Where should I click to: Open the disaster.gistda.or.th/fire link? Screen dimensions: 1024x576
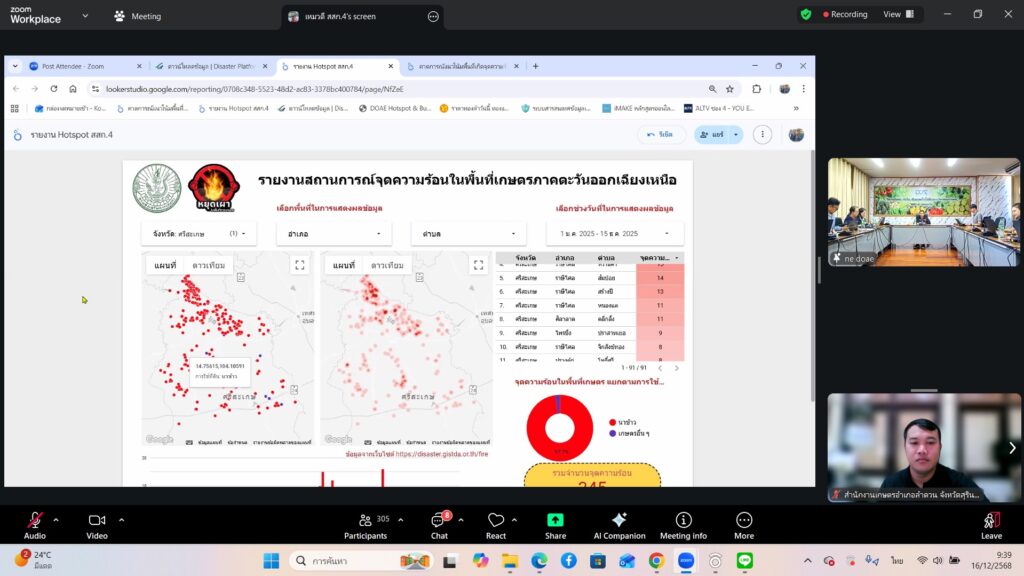pyautogui.click(x=441, y=453)
